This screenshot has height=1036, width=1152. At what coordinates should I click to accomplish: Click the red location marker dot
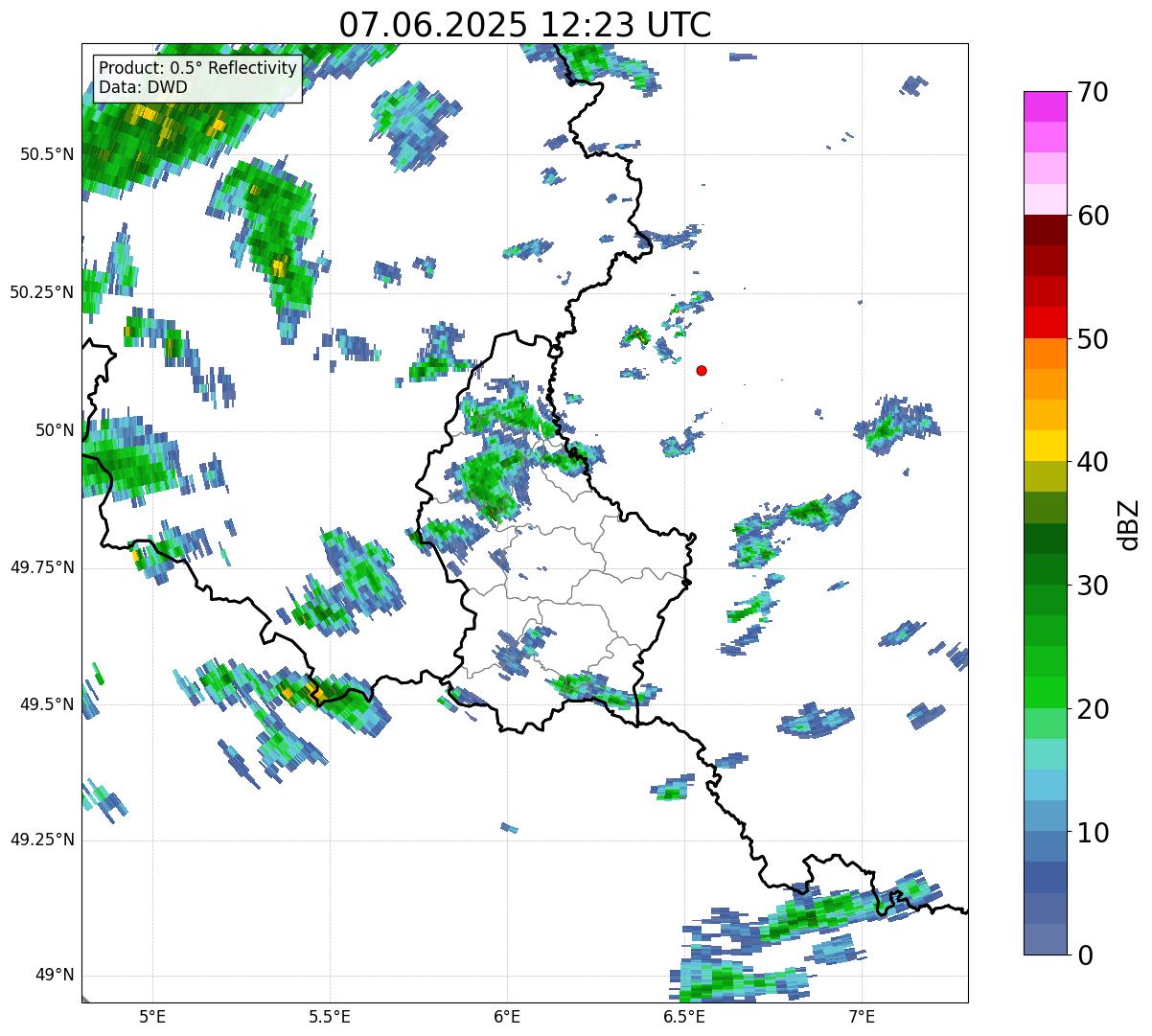pyautogui.click(x=702, y=370)
